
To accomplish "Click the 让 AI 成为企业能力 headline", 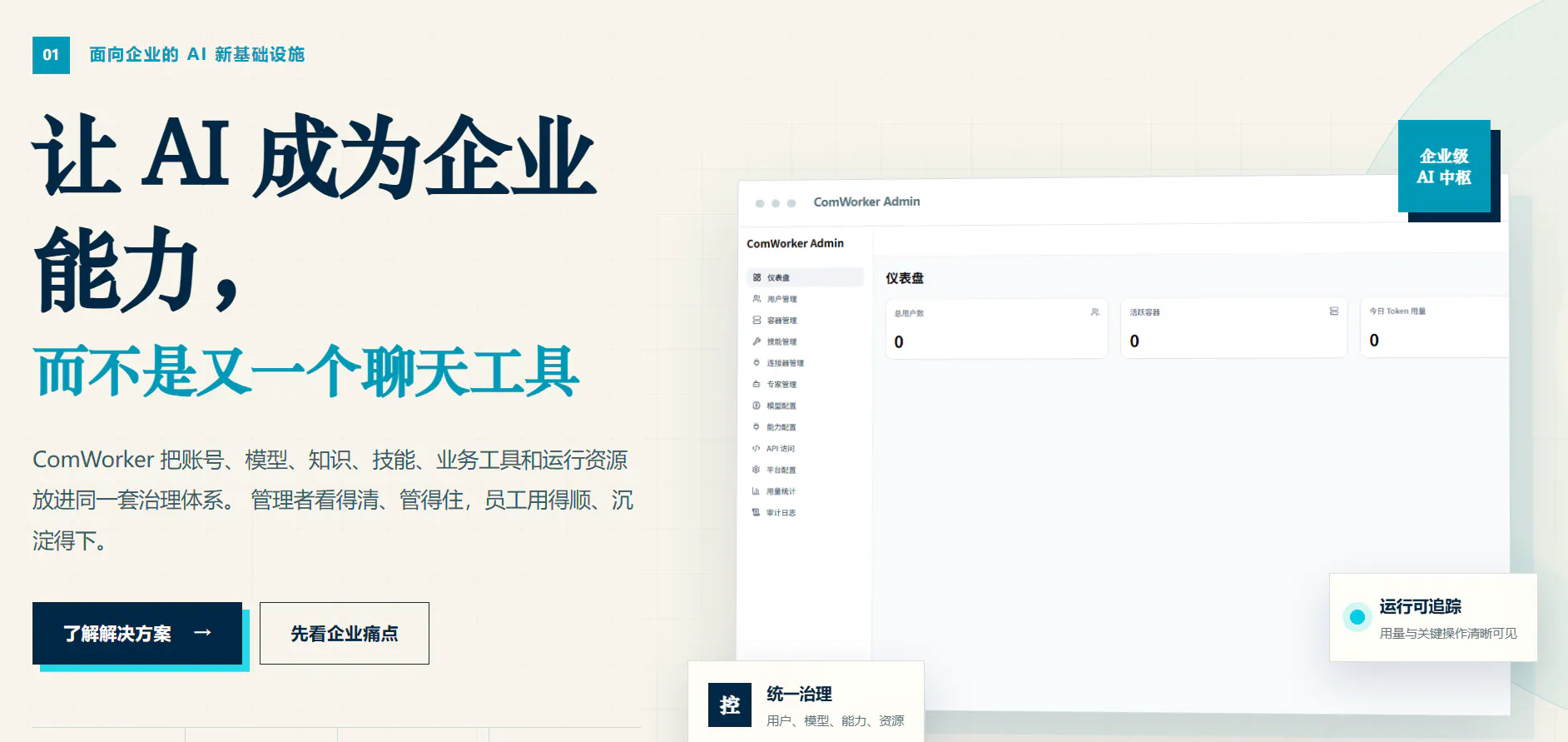I will pos(315,213).
